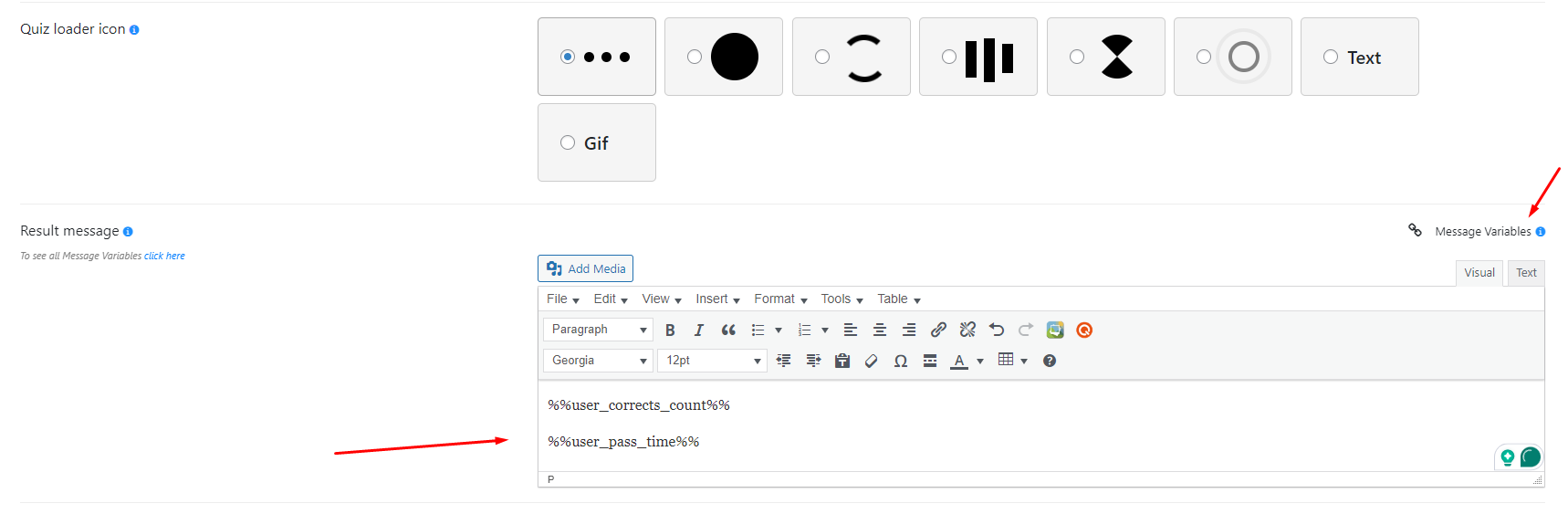Switch to the Text editor tab
The width and height of the screenshot is (1568, 514).
click(x=1526, y=273)
